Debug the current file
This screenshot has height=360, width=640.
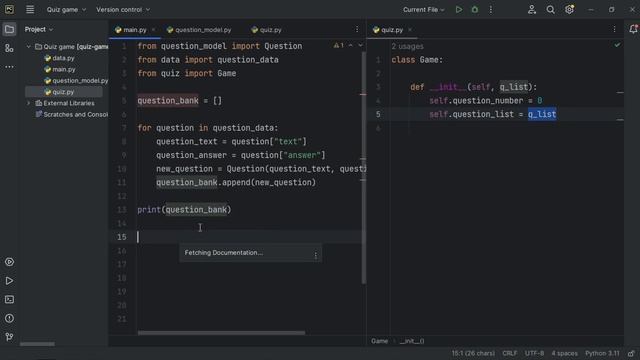(x=475, y=9)
